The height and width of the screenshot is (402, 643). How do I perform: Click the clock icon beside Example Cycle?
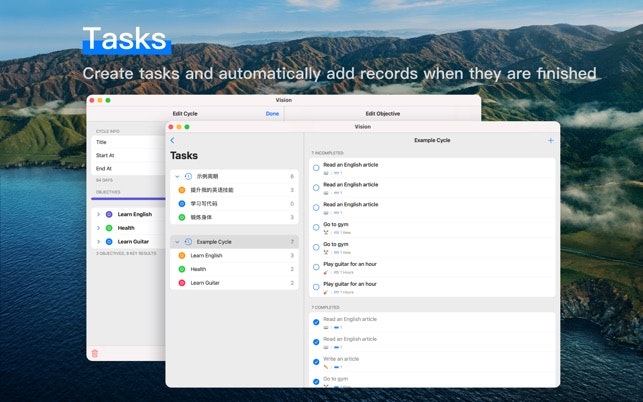tap(188, 242)
